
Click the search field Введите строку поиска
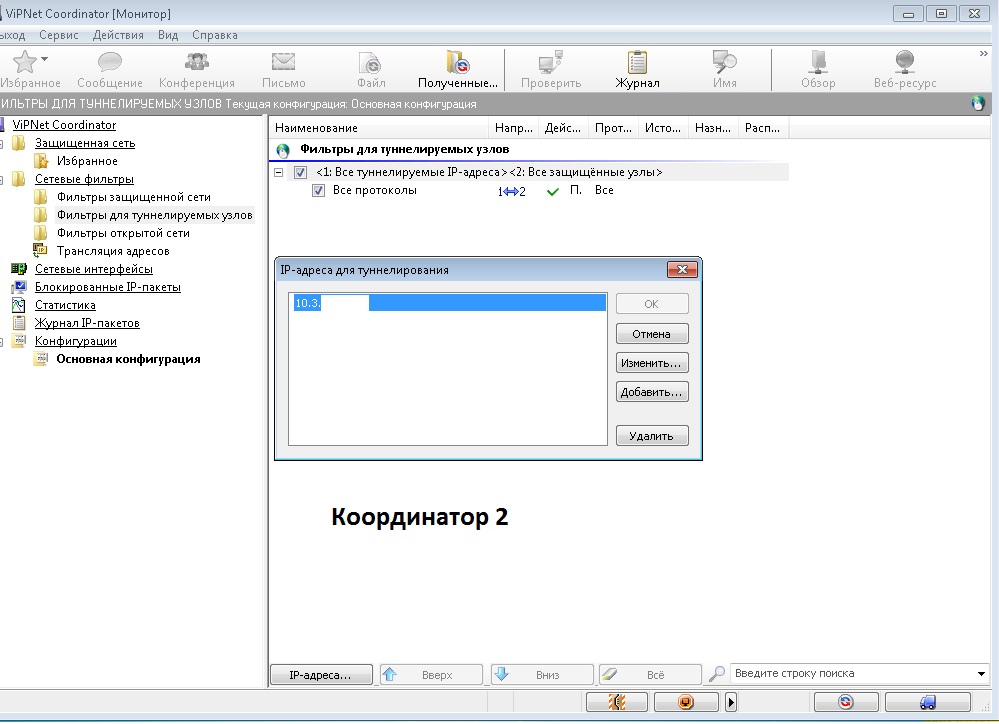tap(852, 674)
